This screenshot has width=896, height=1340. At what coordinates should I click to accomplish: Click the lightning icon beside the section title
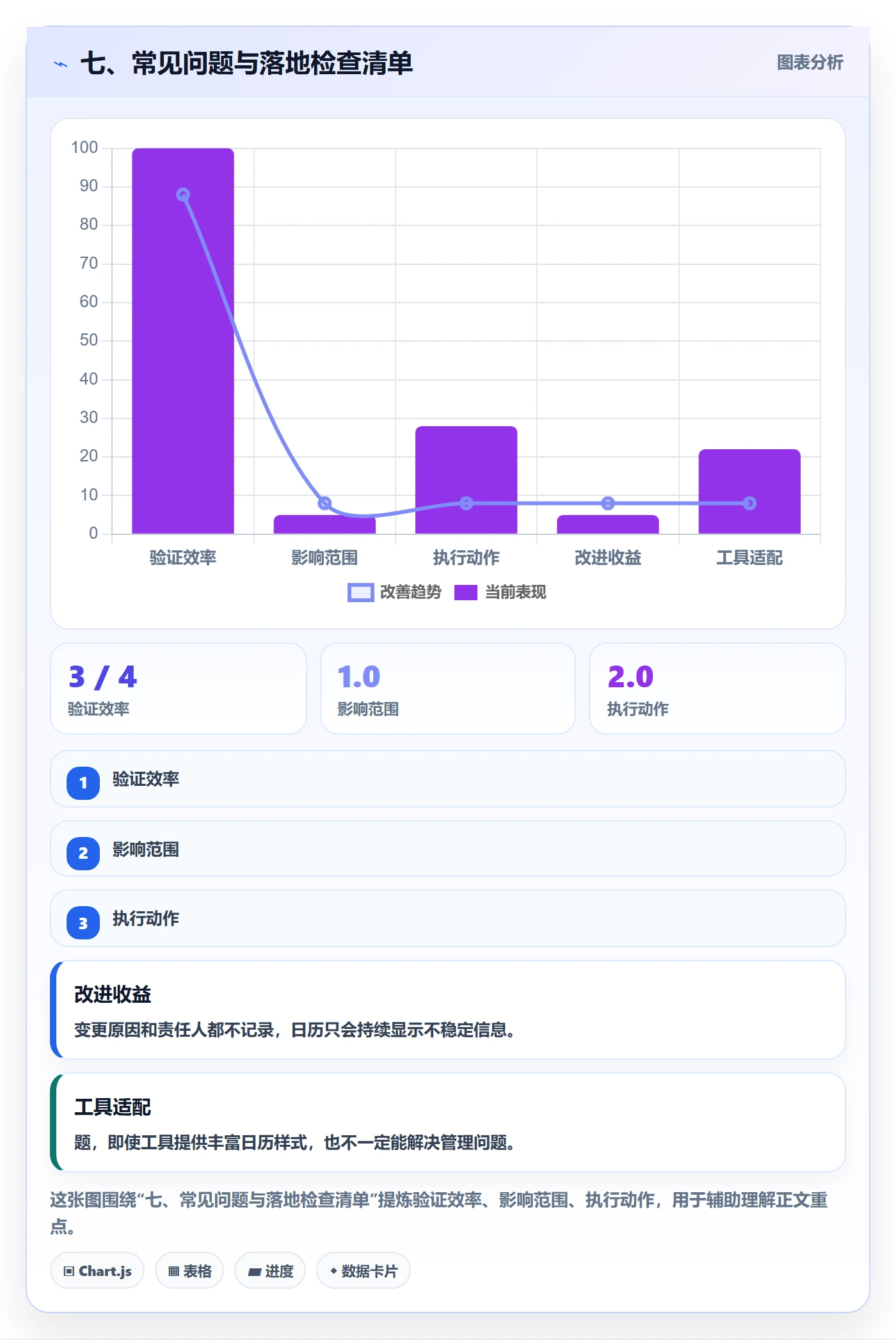[x=61, y=64]
